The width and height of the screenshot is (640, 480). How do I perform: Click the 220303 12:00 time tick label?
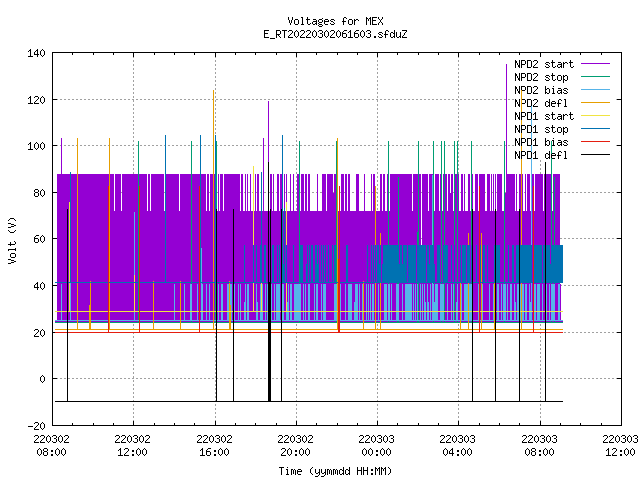620,446
